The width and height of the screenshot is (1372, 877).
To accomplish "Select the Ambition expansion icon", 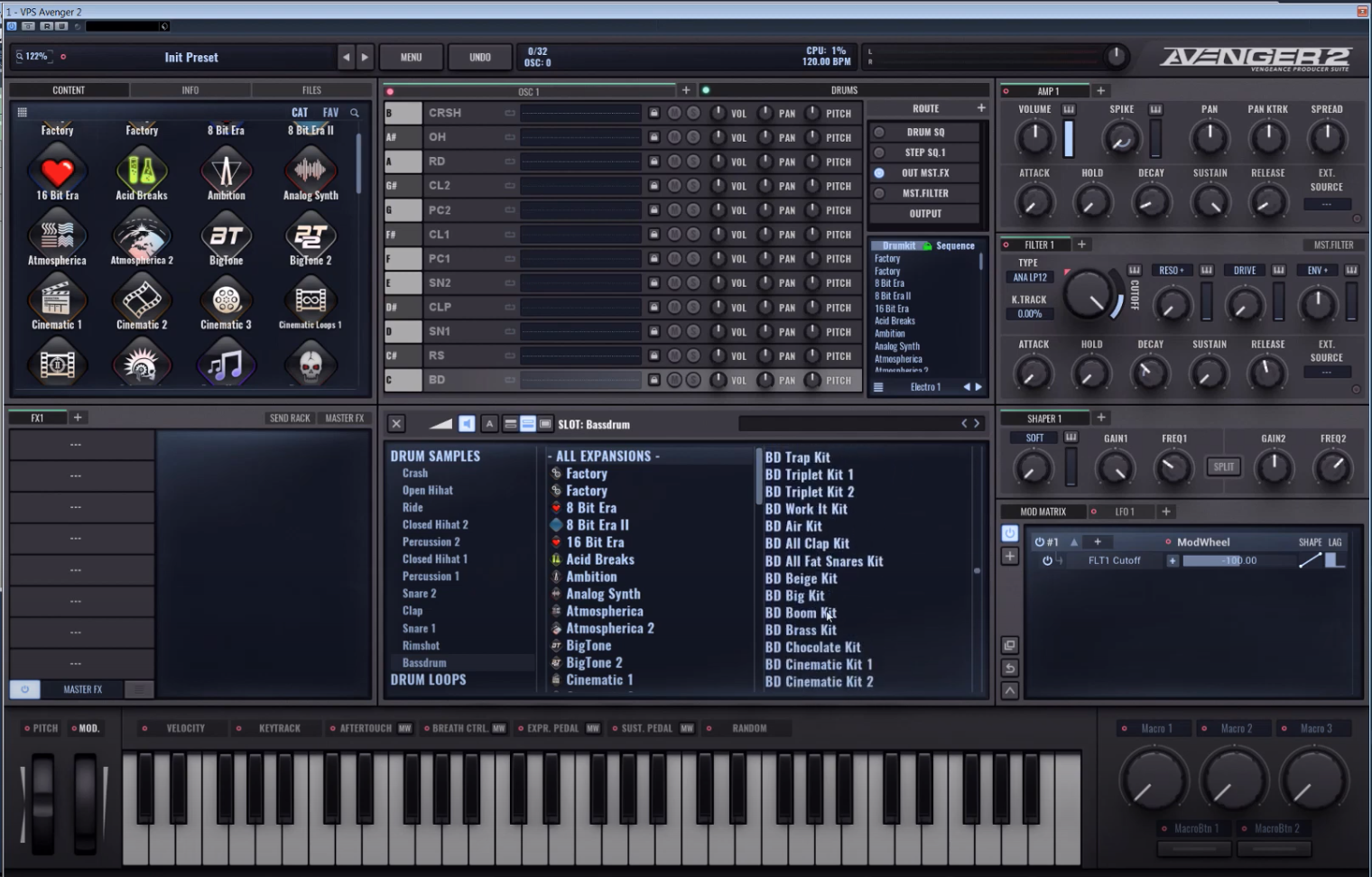I will [226, 170].
